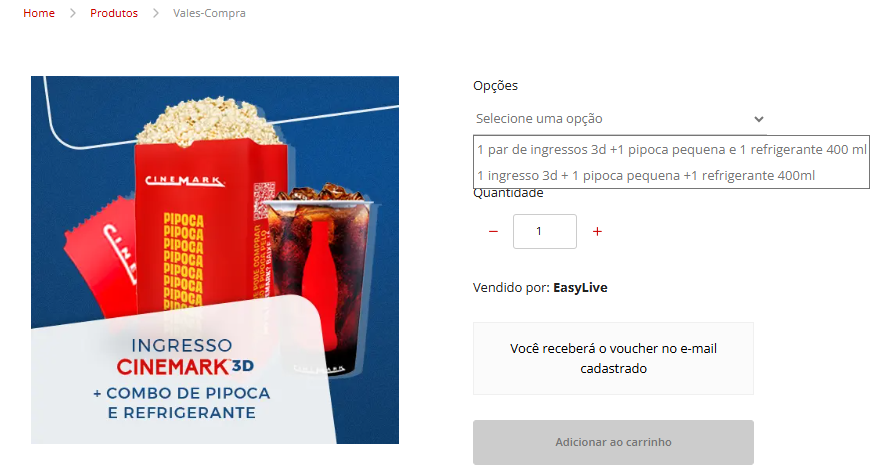Click the voucher e-mail notice box
This screenshot has width=890, height=465.
point(613,358)
